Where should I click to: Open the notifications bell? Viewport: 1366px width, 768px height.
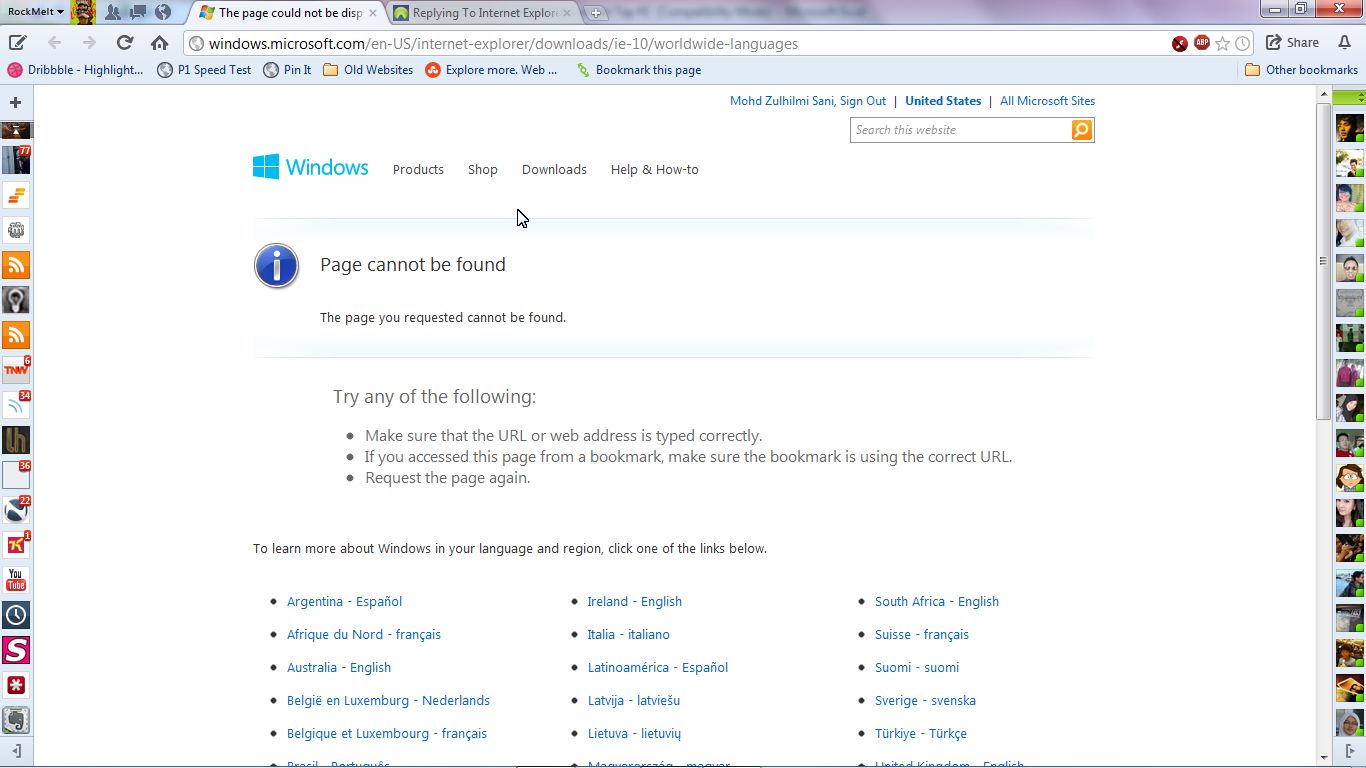[1345, 43]
